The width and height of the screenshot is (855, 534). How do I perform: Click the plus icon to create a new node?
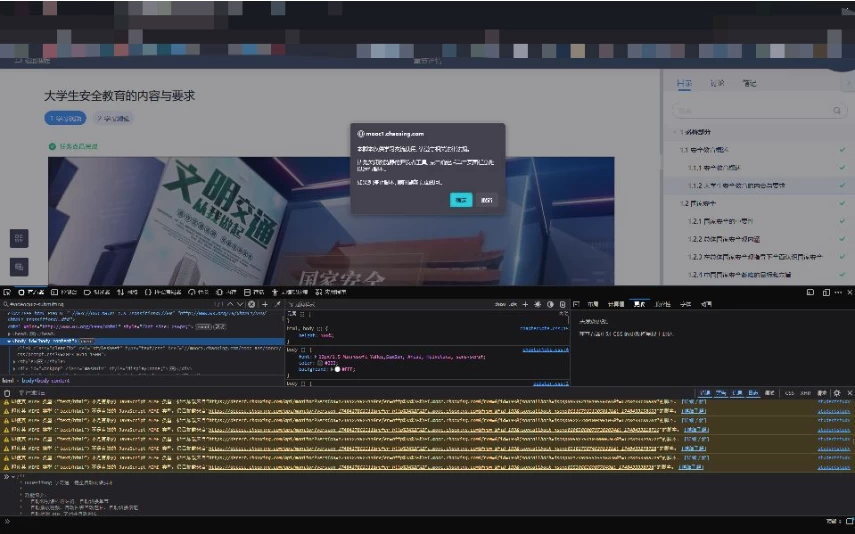[x=265, y=304]
